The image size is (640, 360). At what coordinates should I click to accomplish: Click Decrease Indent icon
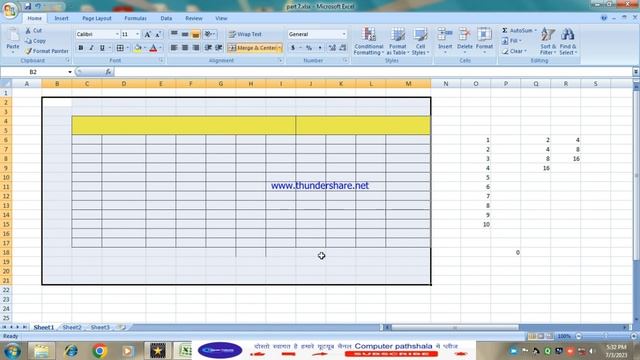point(209,48)
